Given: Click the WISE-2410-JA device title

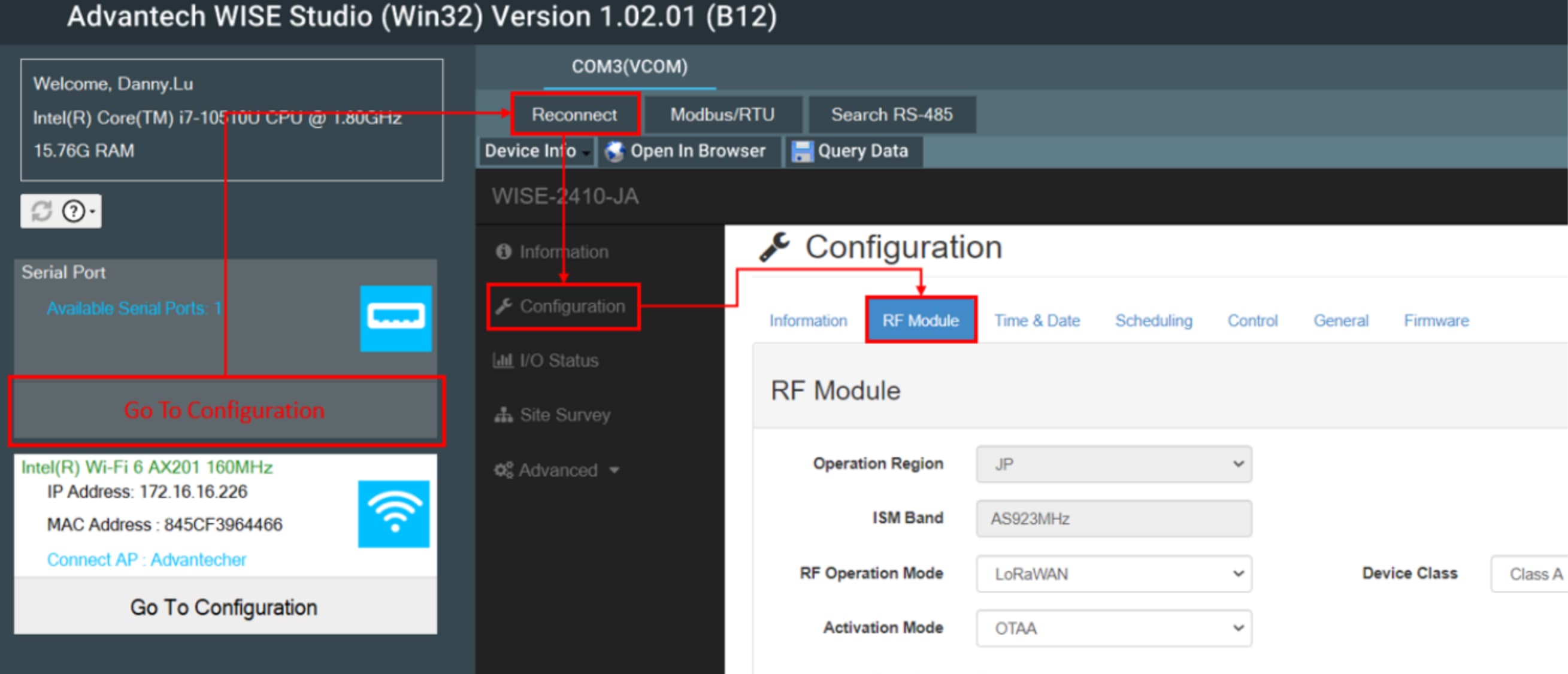Looking at the screenshot, I should pyautogui.click(x=565, y=196).
